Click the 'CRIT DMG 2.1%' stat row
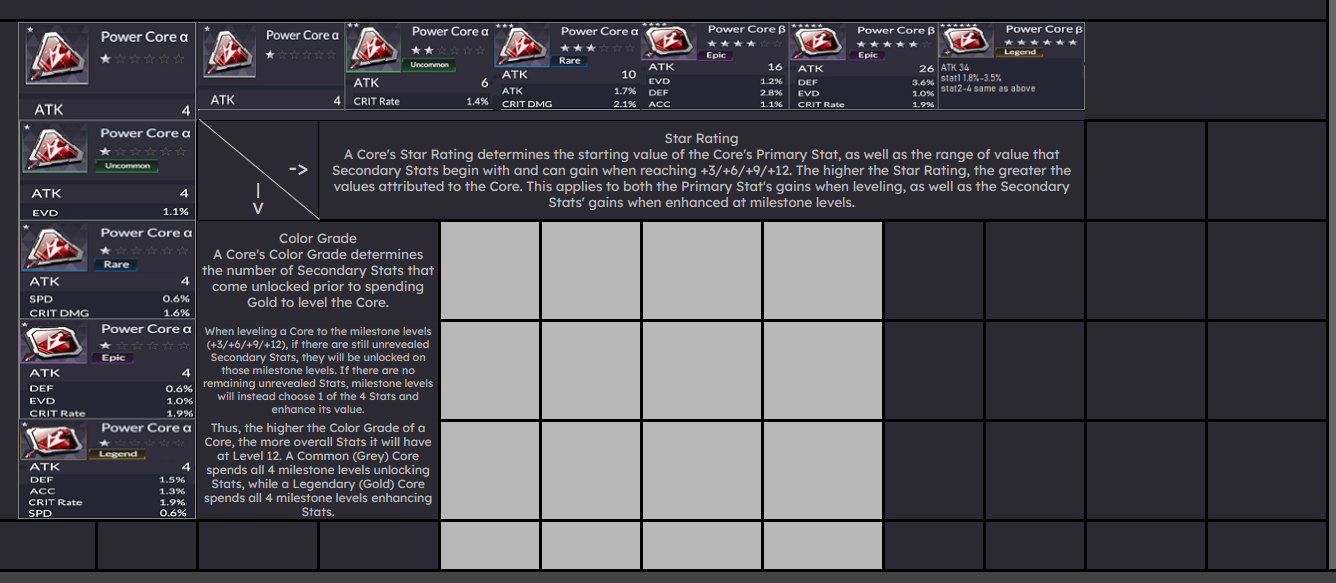Viewport: 1336px width, 583px height. click(568, 104)
